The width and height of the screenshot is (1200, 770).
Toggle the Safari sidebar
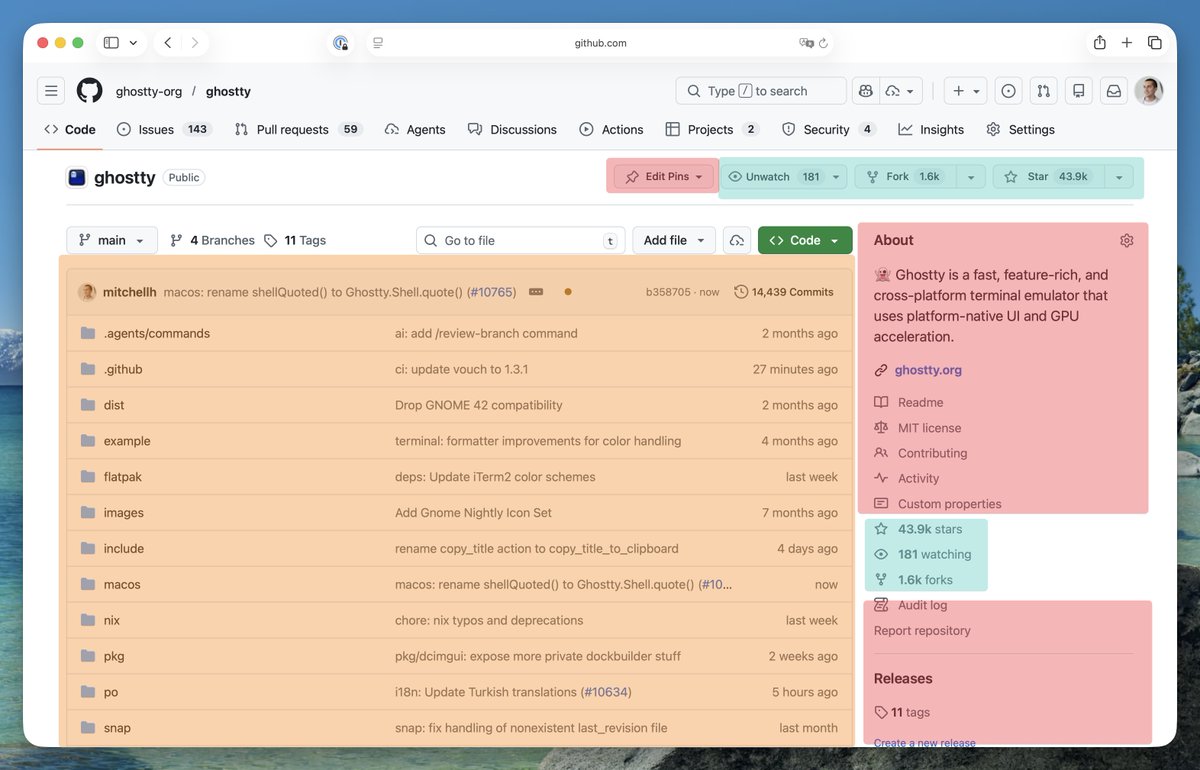point(111,42)
